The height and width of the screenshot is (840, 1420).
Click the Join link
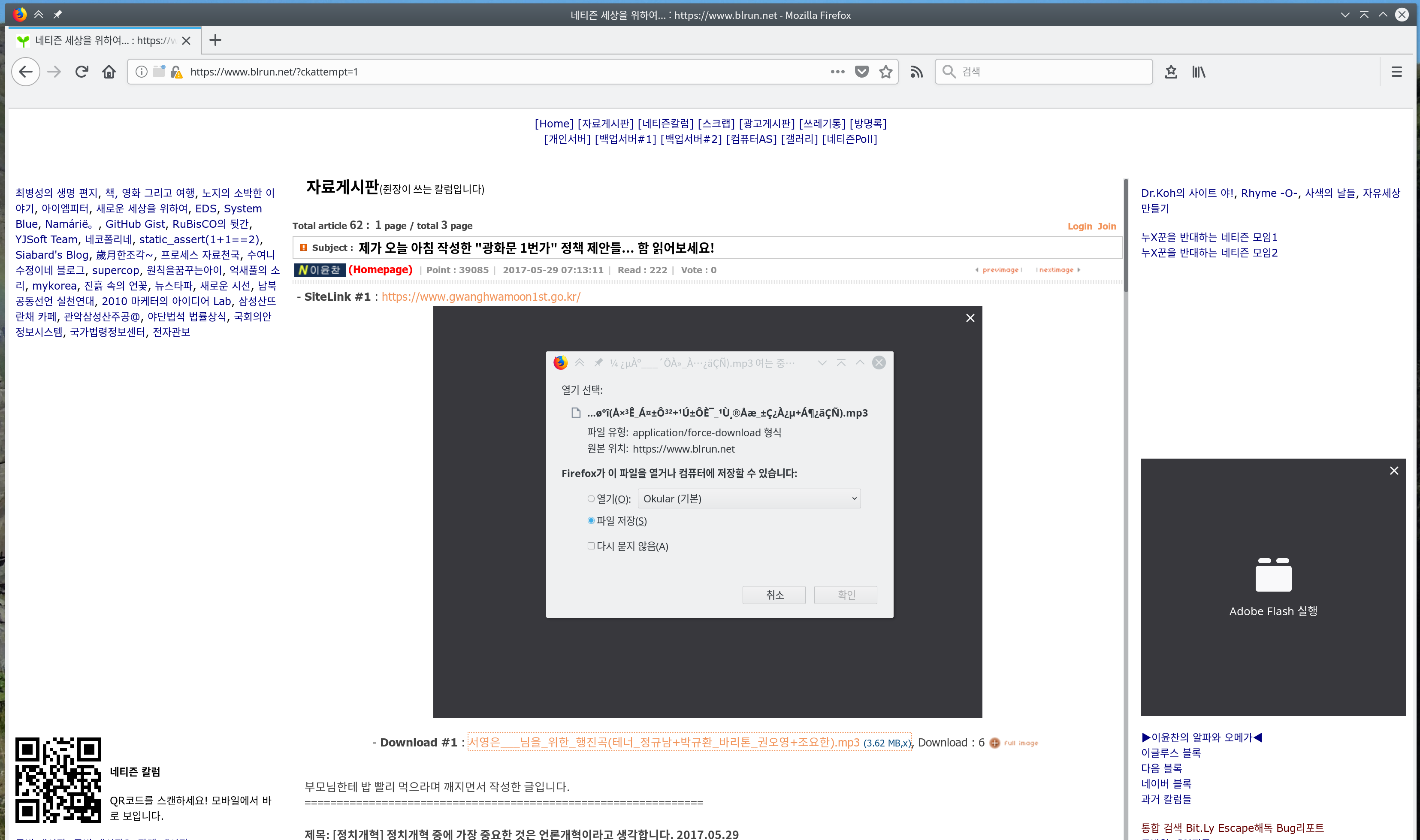click(x=1106, y=226)
